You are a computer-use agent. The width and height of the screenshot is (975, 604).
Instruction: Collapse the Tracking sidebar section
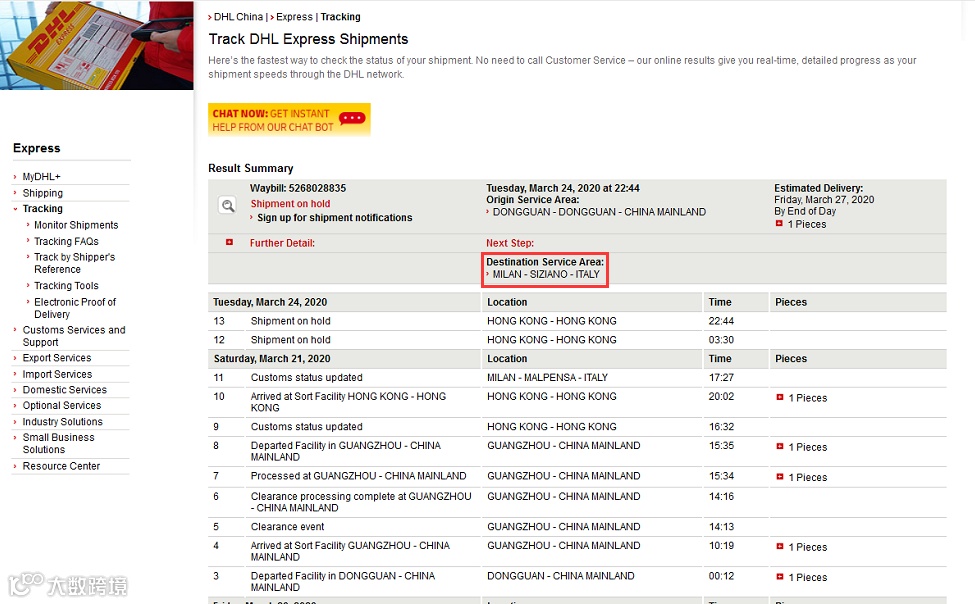43,208
